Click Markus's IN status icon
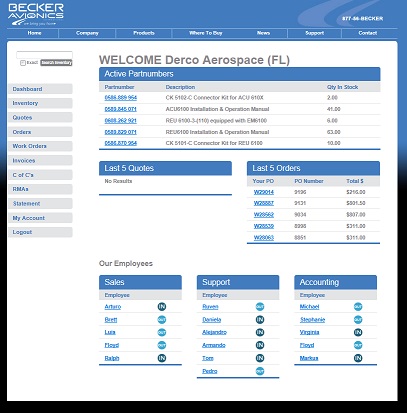The height and width of the screenshot is (413, 407). click(x=358, y=358)
